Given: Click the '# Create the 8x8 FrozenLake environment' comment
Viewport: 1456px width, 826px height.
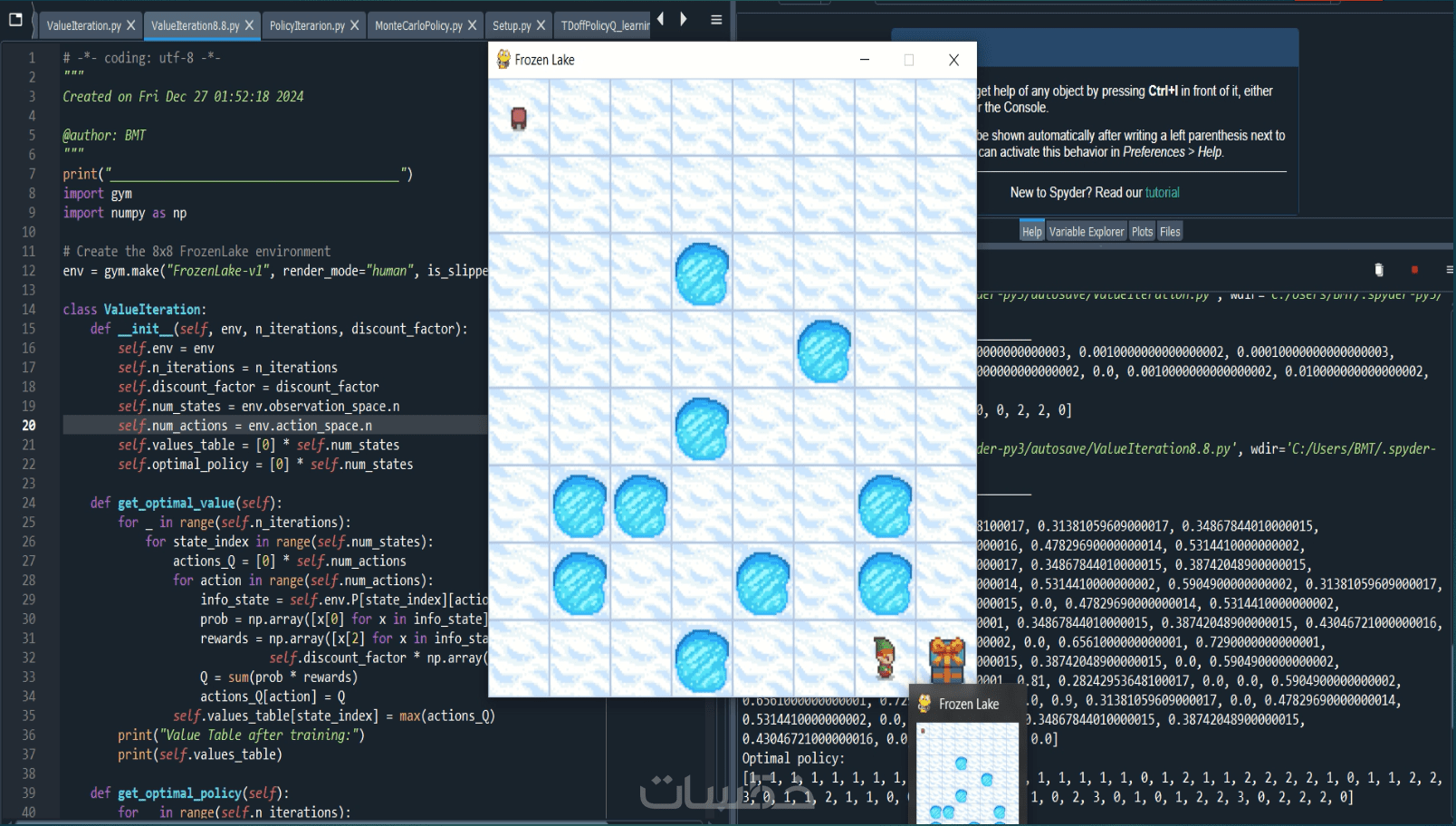Looking at the screenshot, I should [196, 252].
